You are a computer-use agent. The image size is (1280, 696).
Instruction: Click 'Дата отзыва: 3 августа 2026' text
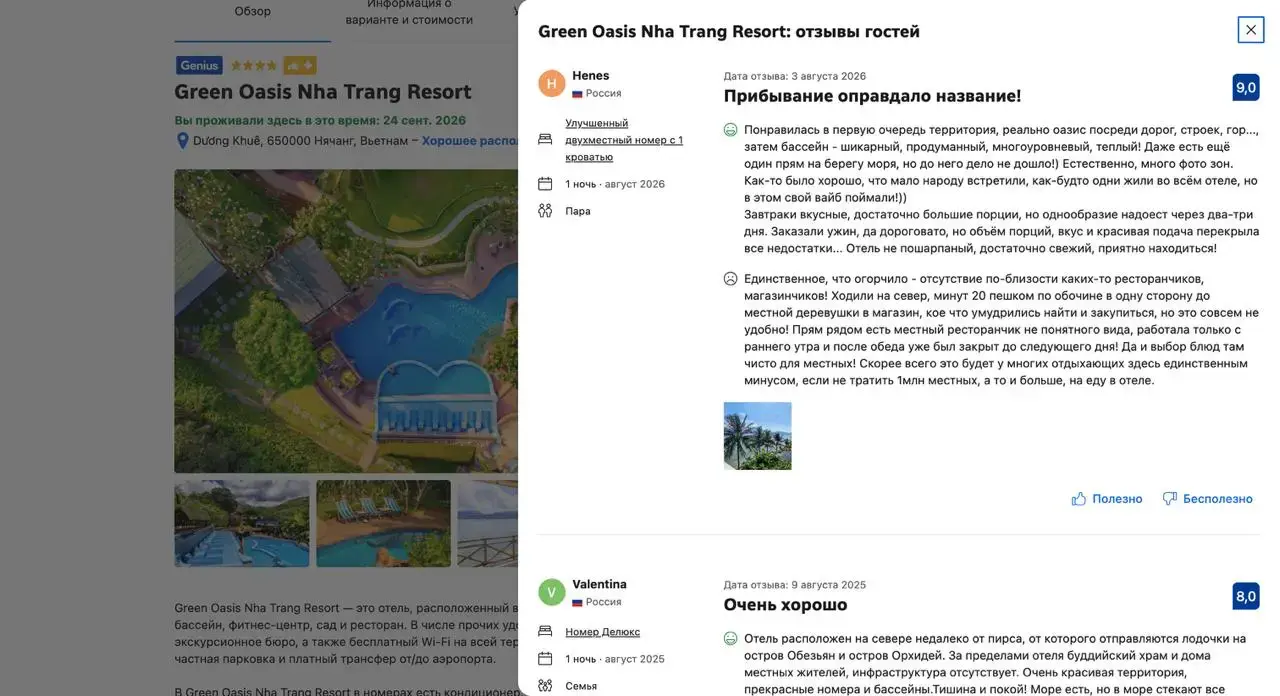pos(795,76)
